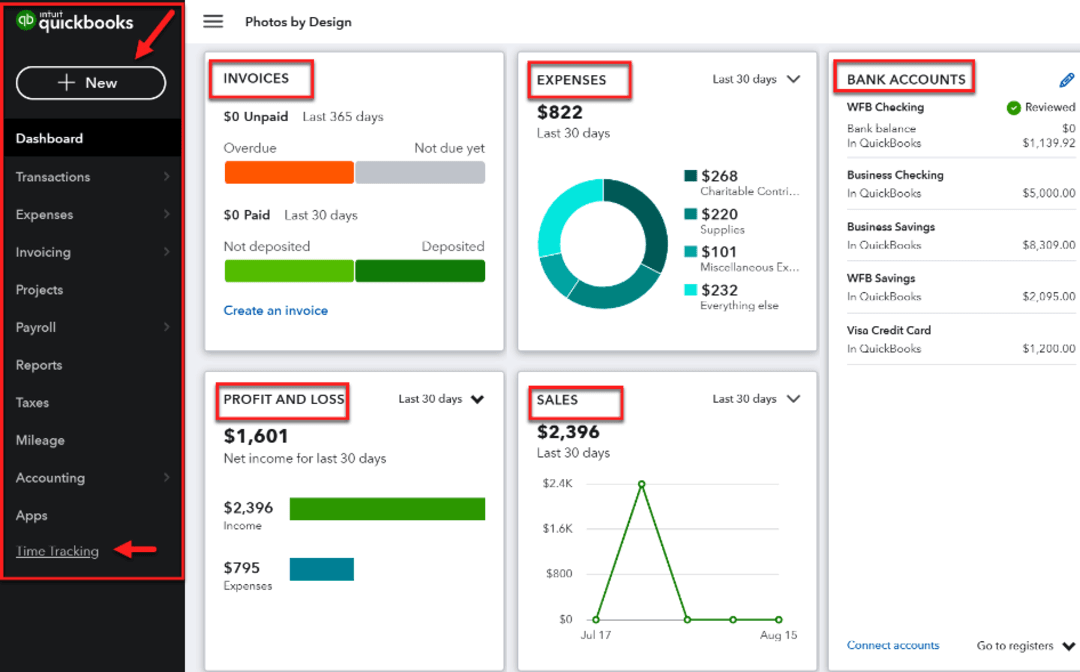Click the + New button
1080x672 pixels.
click(x=91, y=83)
